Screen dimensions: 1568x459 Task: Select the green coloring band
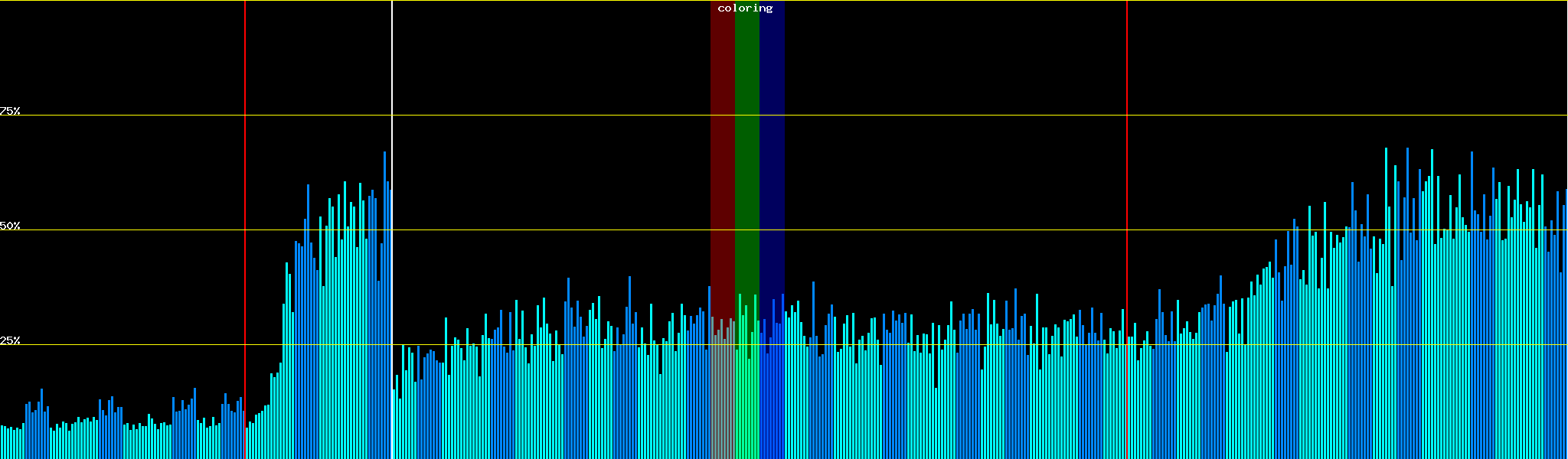[746, 153]
